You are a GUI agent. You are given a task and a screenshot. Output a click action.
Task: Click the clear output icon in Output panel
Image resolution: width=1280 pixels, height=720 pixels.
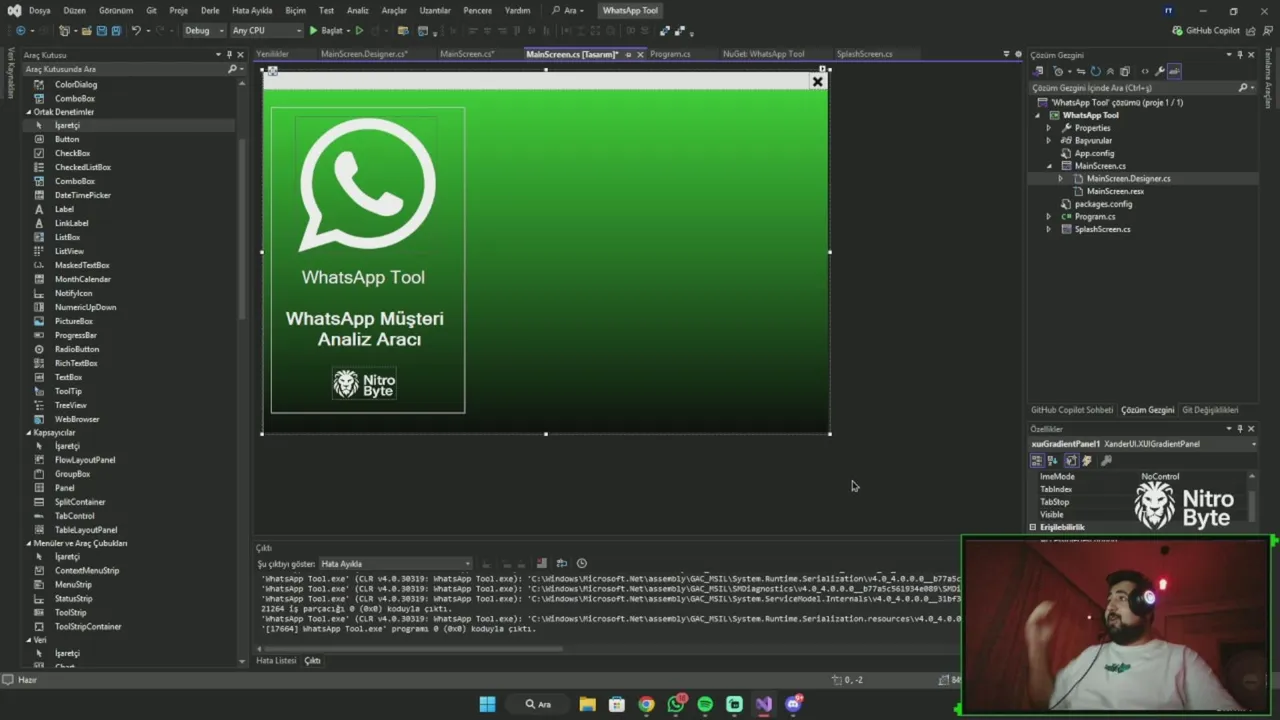542,563
